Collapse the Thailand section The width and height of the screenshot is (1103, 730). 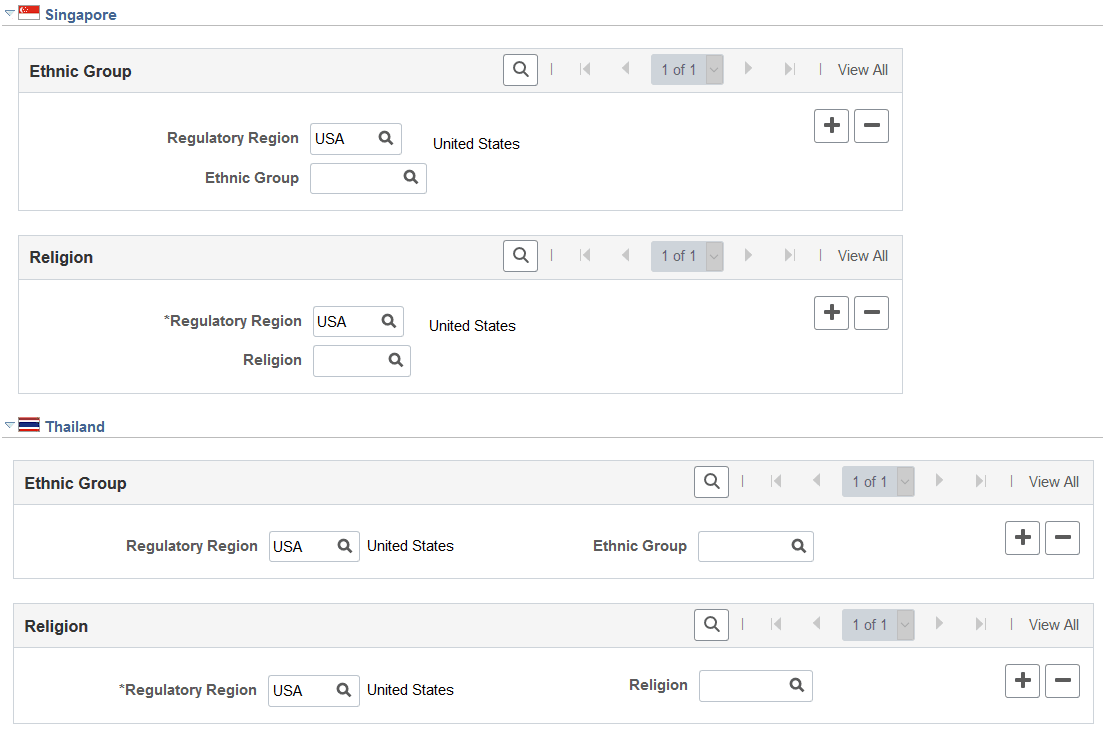point(10,425)
